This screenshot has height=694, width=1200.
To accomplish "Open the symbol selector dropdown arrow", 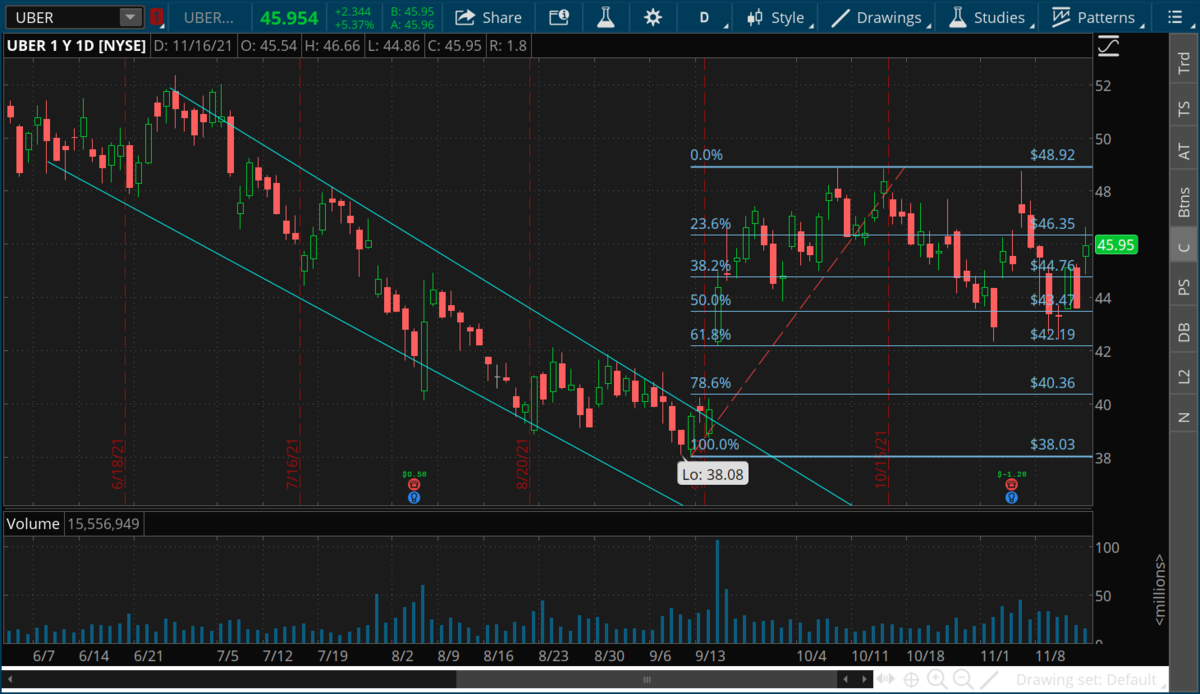I will click(131, 17).
